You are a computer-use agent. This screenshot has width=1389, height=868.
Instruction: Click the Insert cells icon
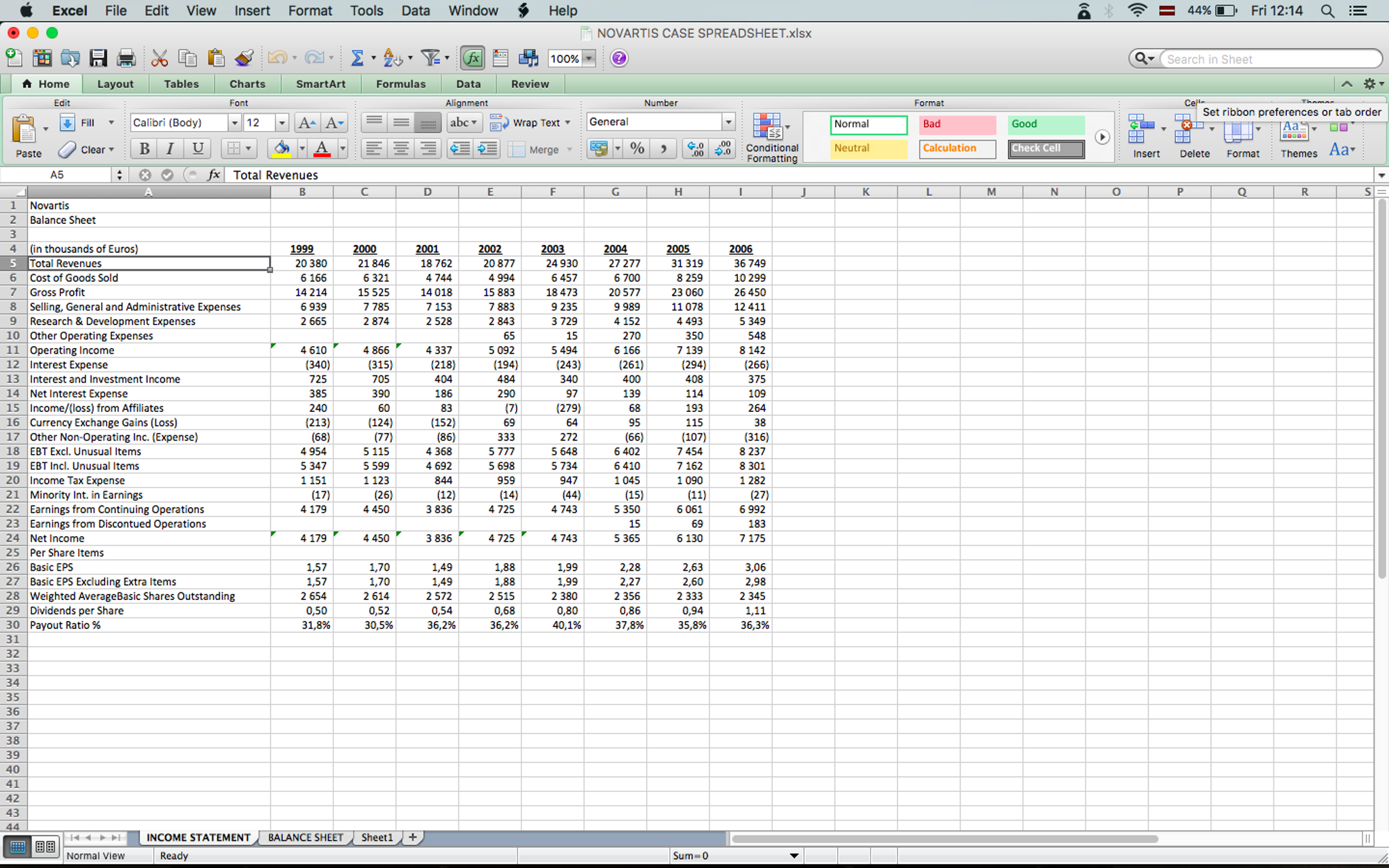click(x=1141, y=129)
